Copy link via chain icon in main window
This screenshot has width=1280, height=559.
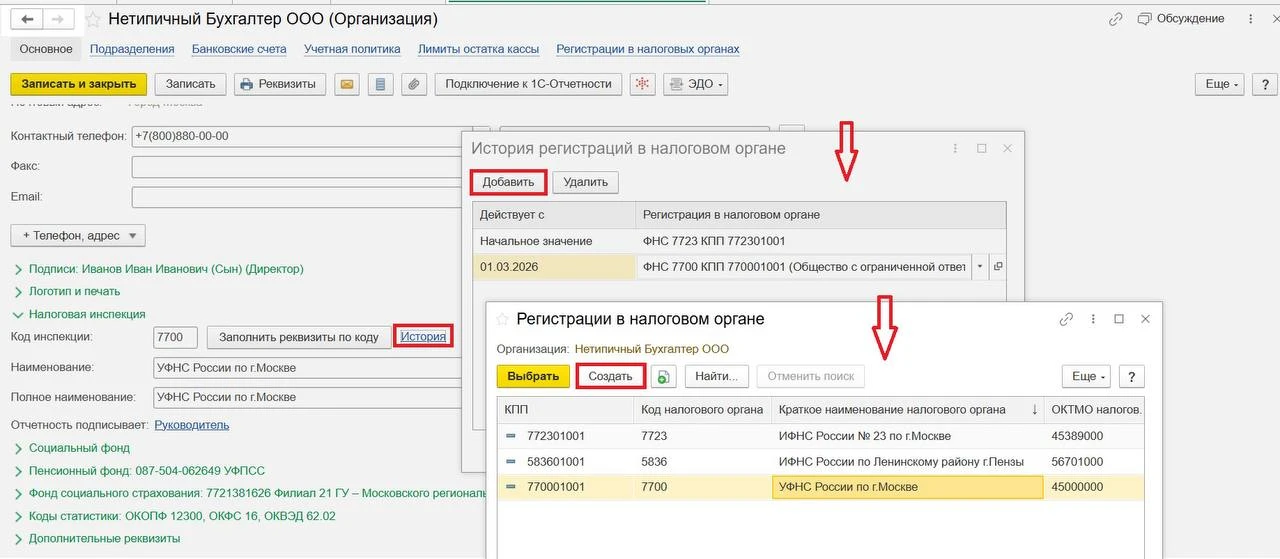click(x=1116, y=19)
